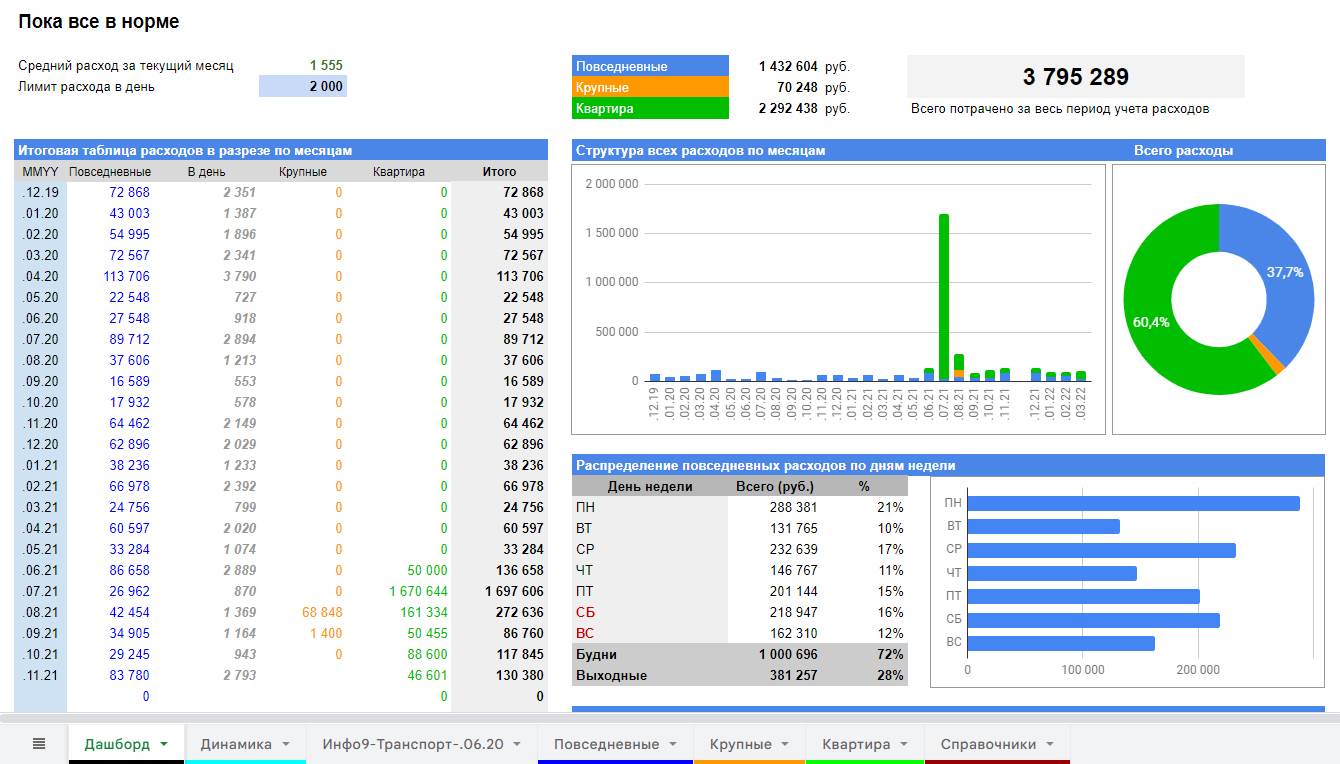The height and width of the screenshot is (764, 1340).
Task: Click the 1 432 604 Повседневные amount
Action: coord(788,66)
